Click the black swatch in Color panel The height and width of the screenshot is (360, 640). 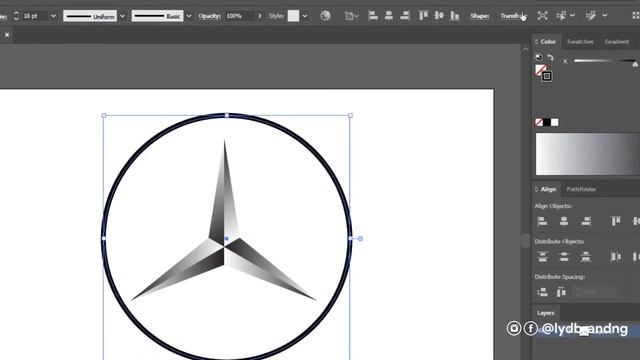547,122
